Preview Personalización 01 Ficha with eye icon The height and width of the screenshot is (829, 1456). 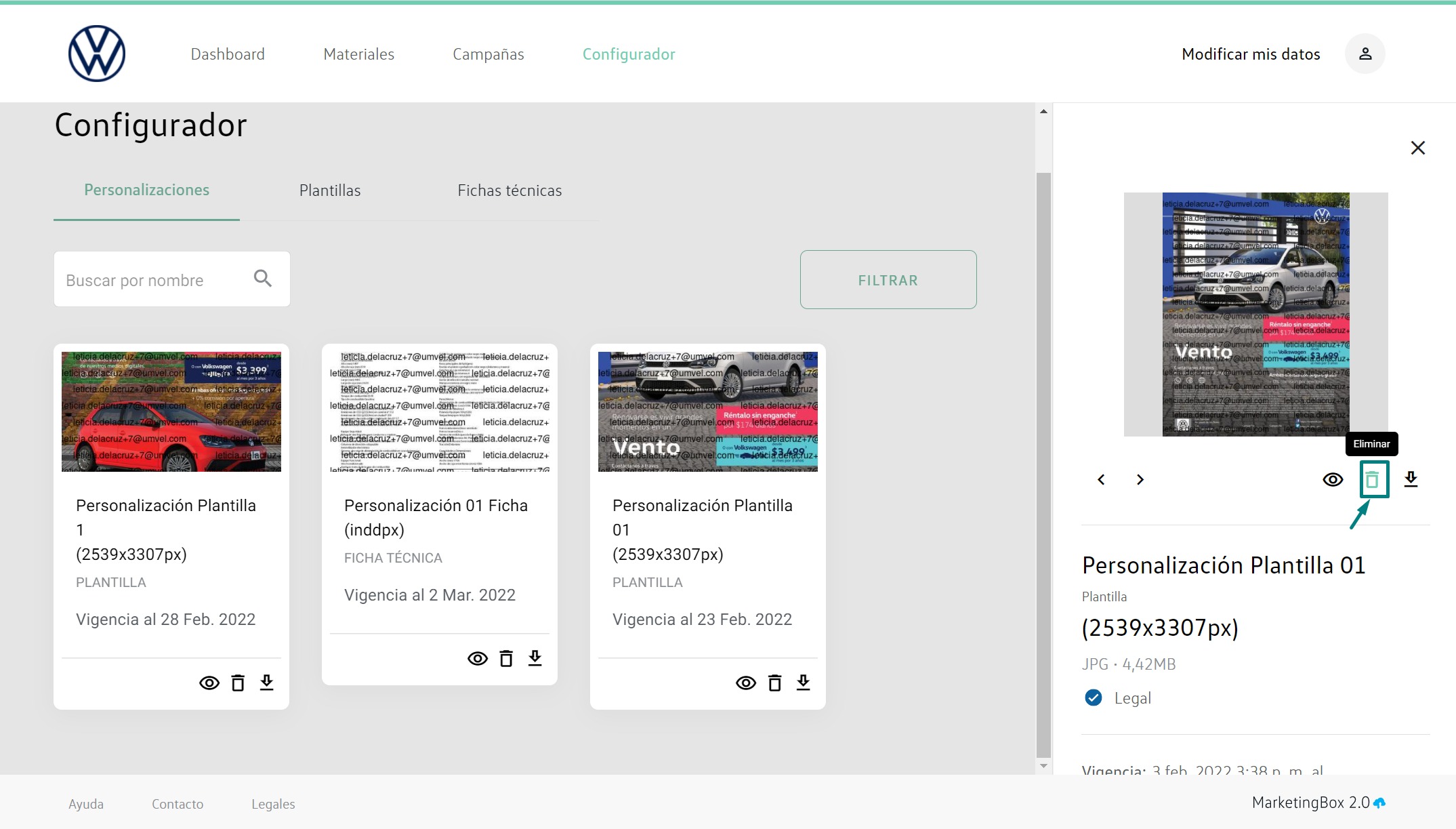[478, 658]
